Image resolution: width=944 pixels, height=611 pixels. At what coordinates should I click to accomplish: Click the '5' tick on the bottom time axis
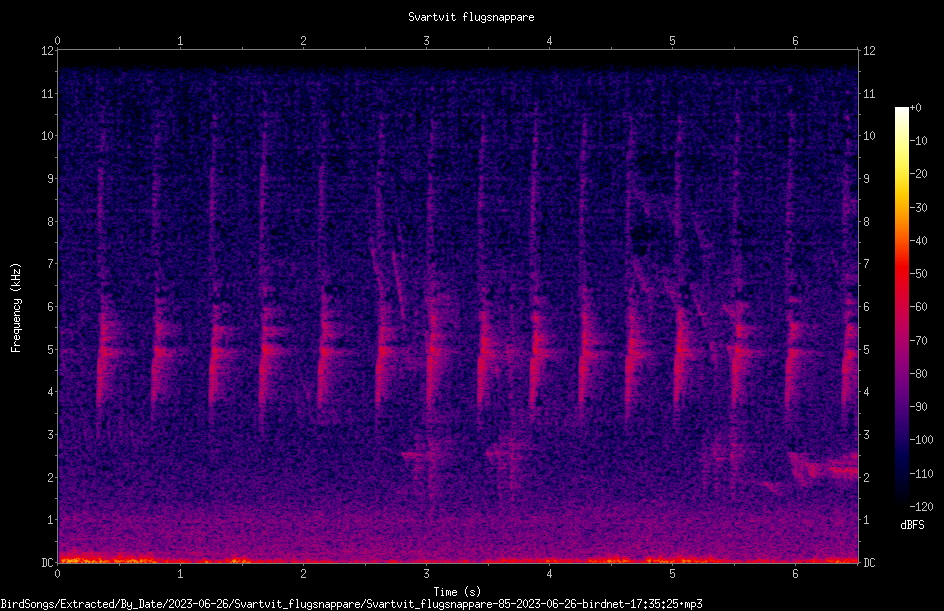(x=672, y=574)
